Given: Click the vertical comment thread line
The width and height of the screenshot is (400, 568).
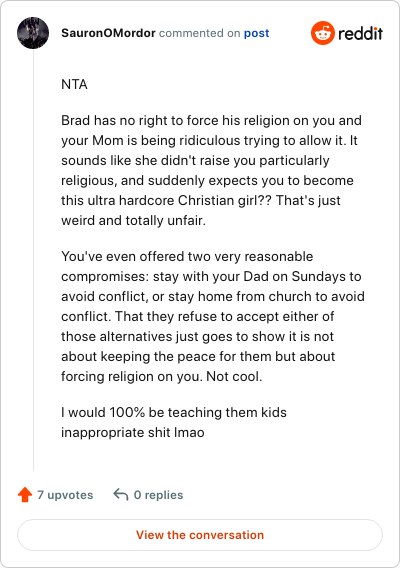Looking at the screenshot, I should pos(33,260).
